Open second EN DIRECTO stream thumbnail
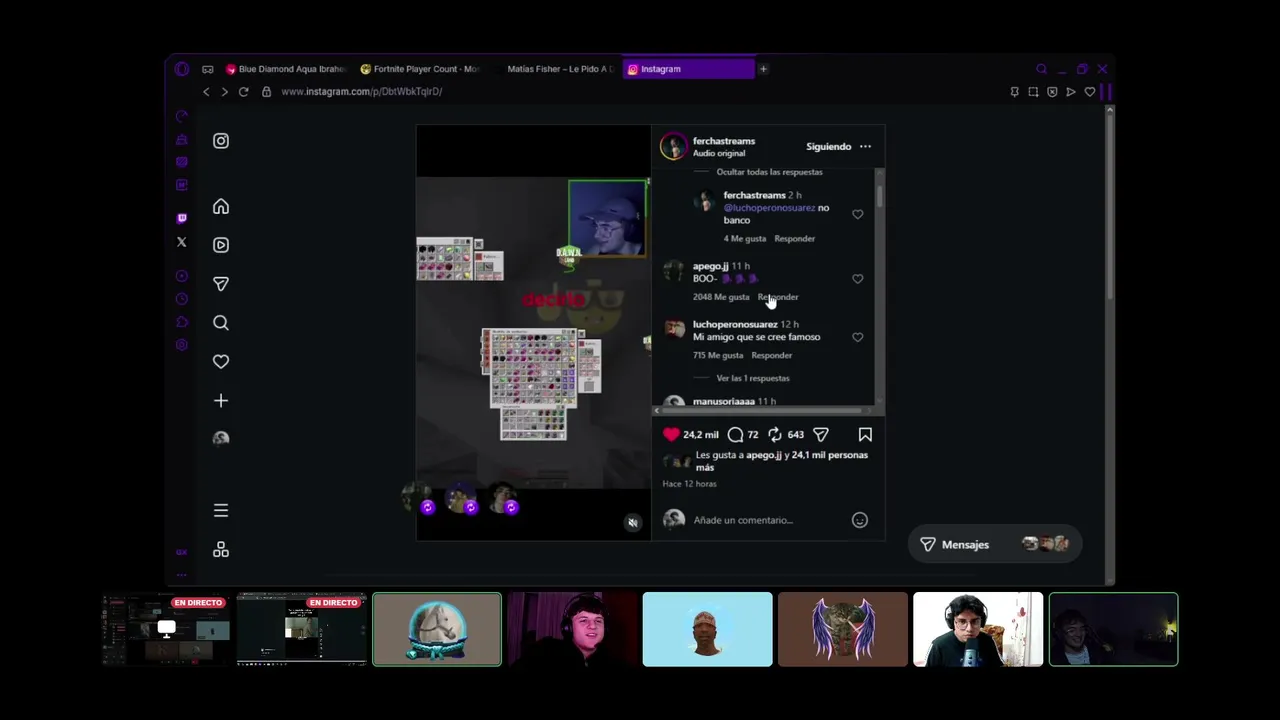 (x=301, y=629)
